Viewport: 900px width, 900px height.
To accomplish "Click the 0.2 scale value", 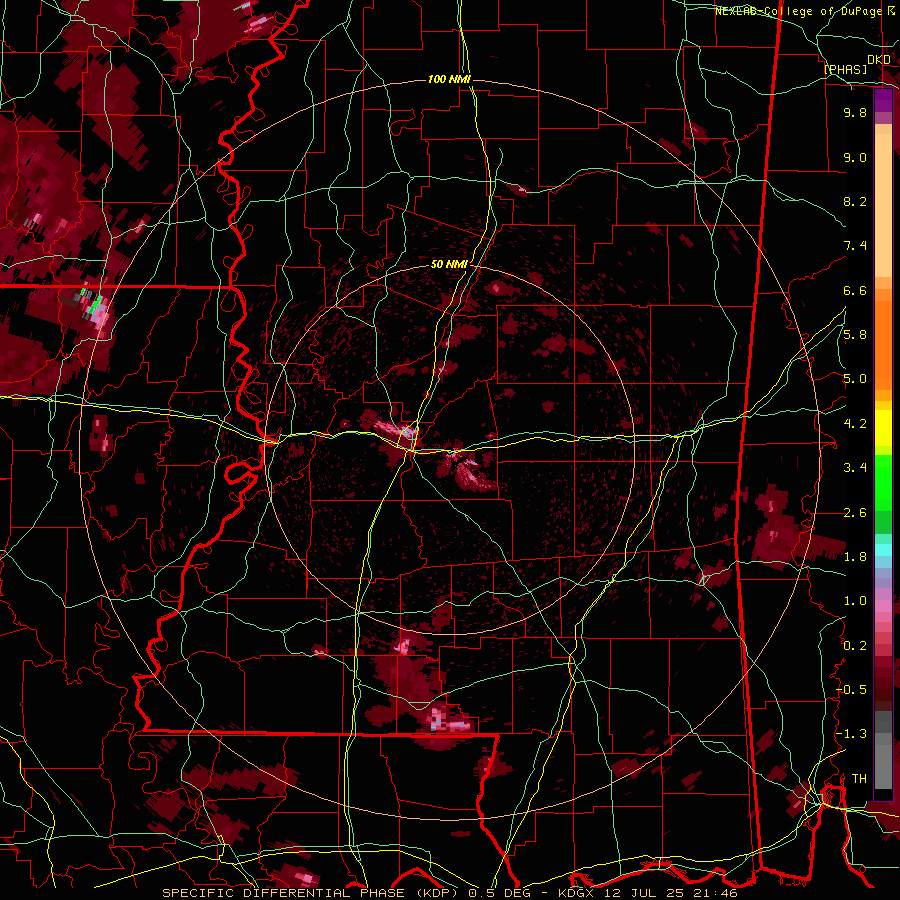I will click(855, 646).
